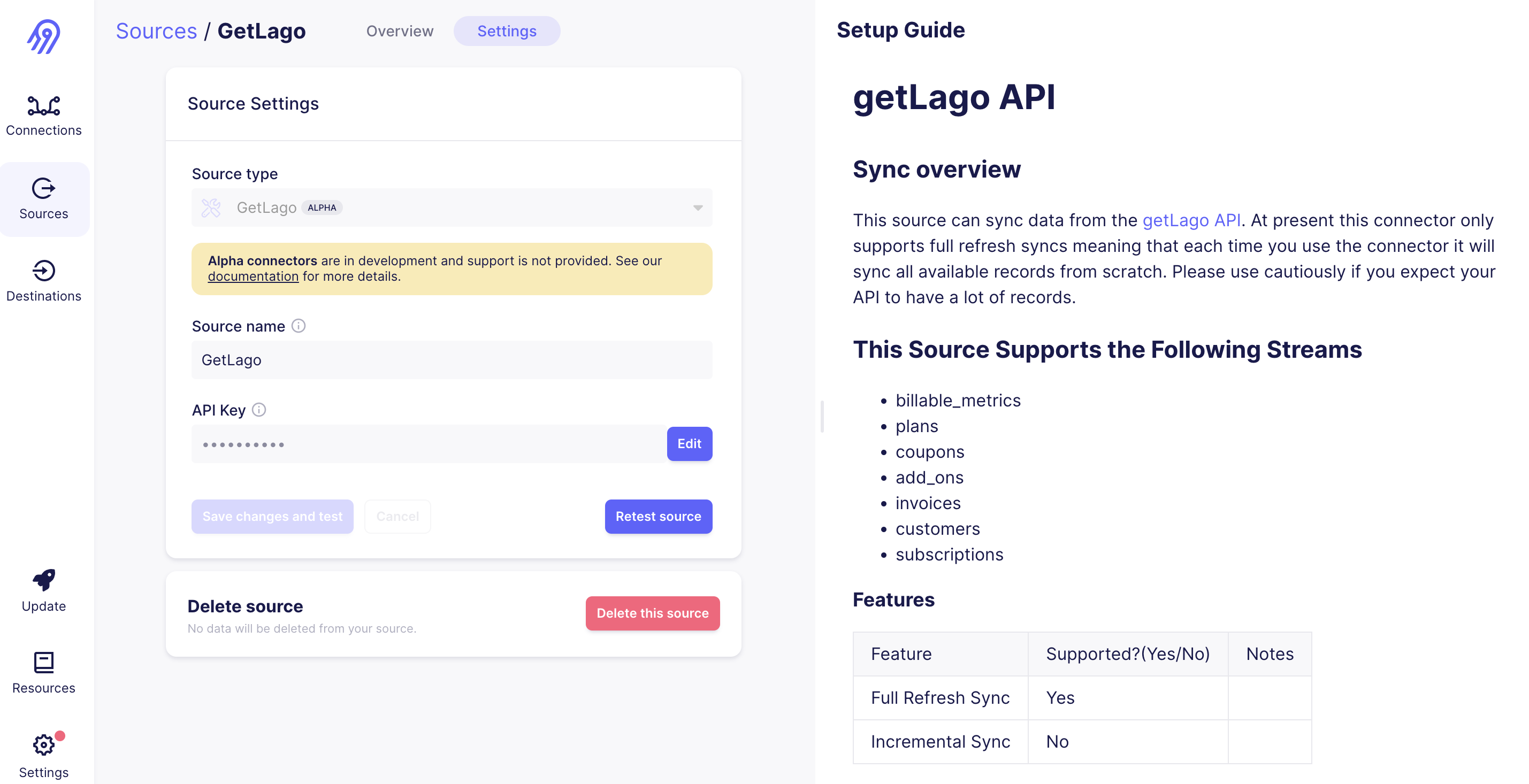This screenshot has height=784, width=1529.
Task: Open the documentation link in alpha warning
Action: click(x=253, y=276)
